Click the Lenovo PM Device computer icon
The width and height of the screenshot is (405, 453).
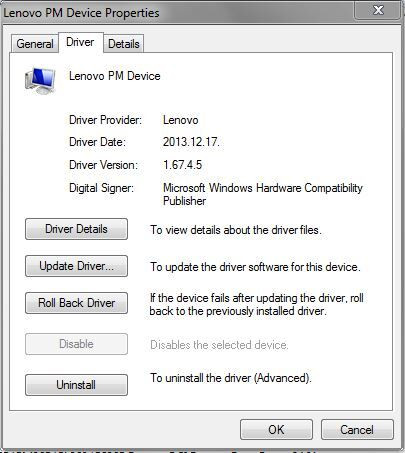(x=40, y=81)
